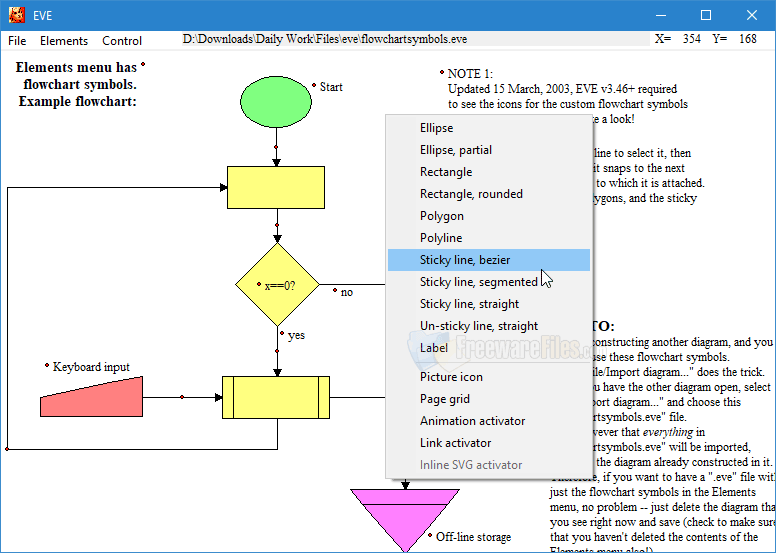The height and width of the screenshot is (553, 776).
Task: Open the Control menu
Action: coord(122,41)
